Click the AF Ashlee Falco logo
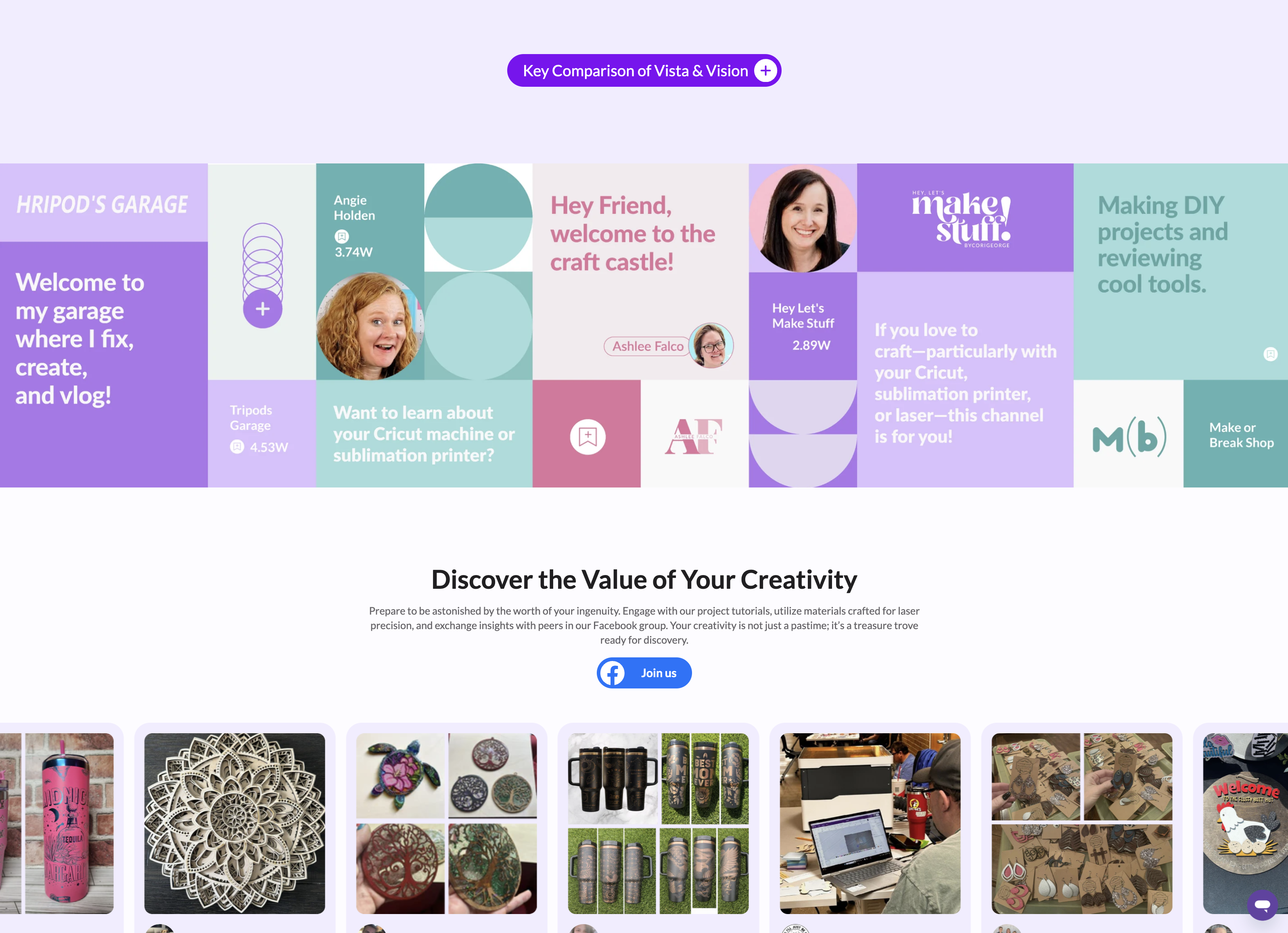Screen dimensions: 1288x933 (x=693, y=436)
